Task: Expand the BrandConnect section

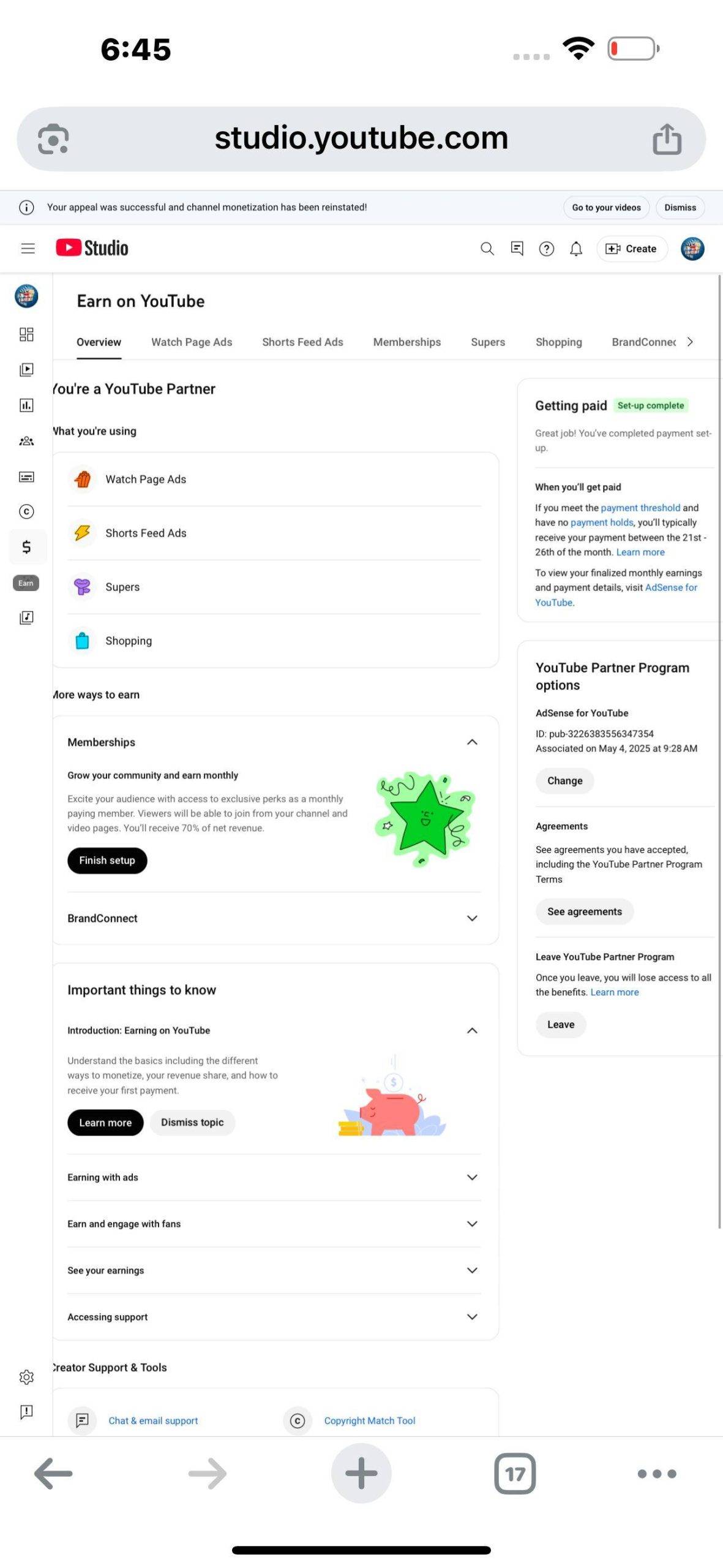Action: point(471,918)
